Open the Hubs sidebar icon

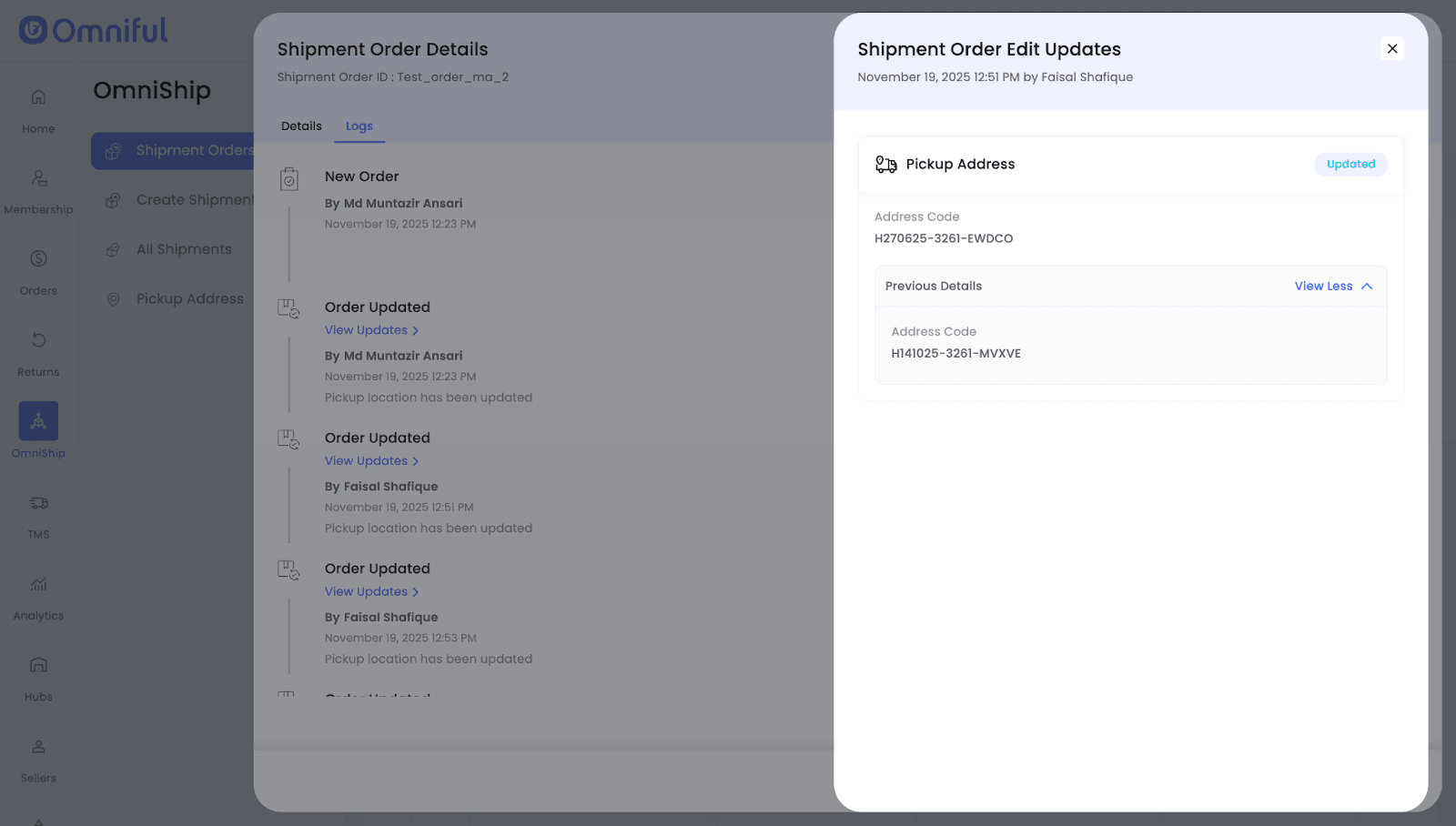(38, 665)
